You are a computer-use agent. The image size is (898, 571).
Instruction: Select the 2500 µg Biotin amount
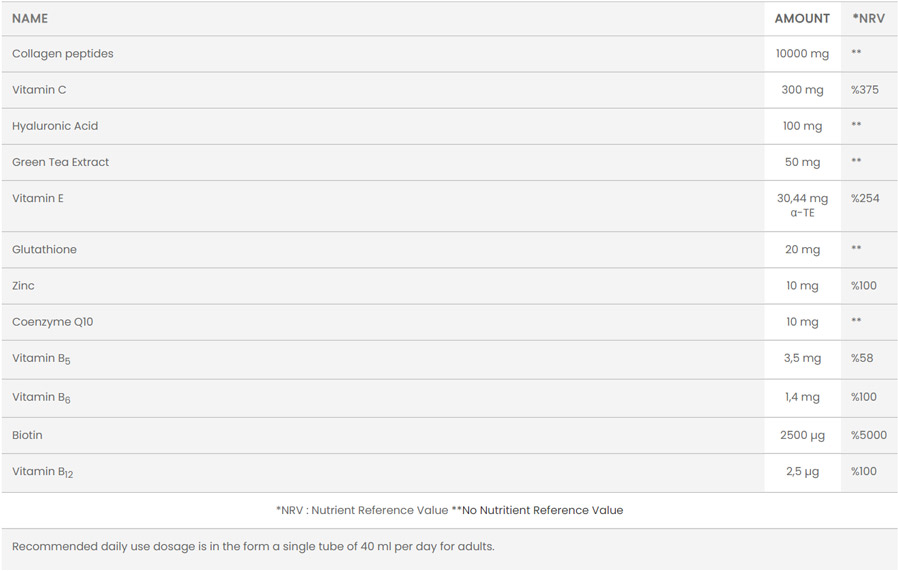pyautogui.click(x=802, y=435)
